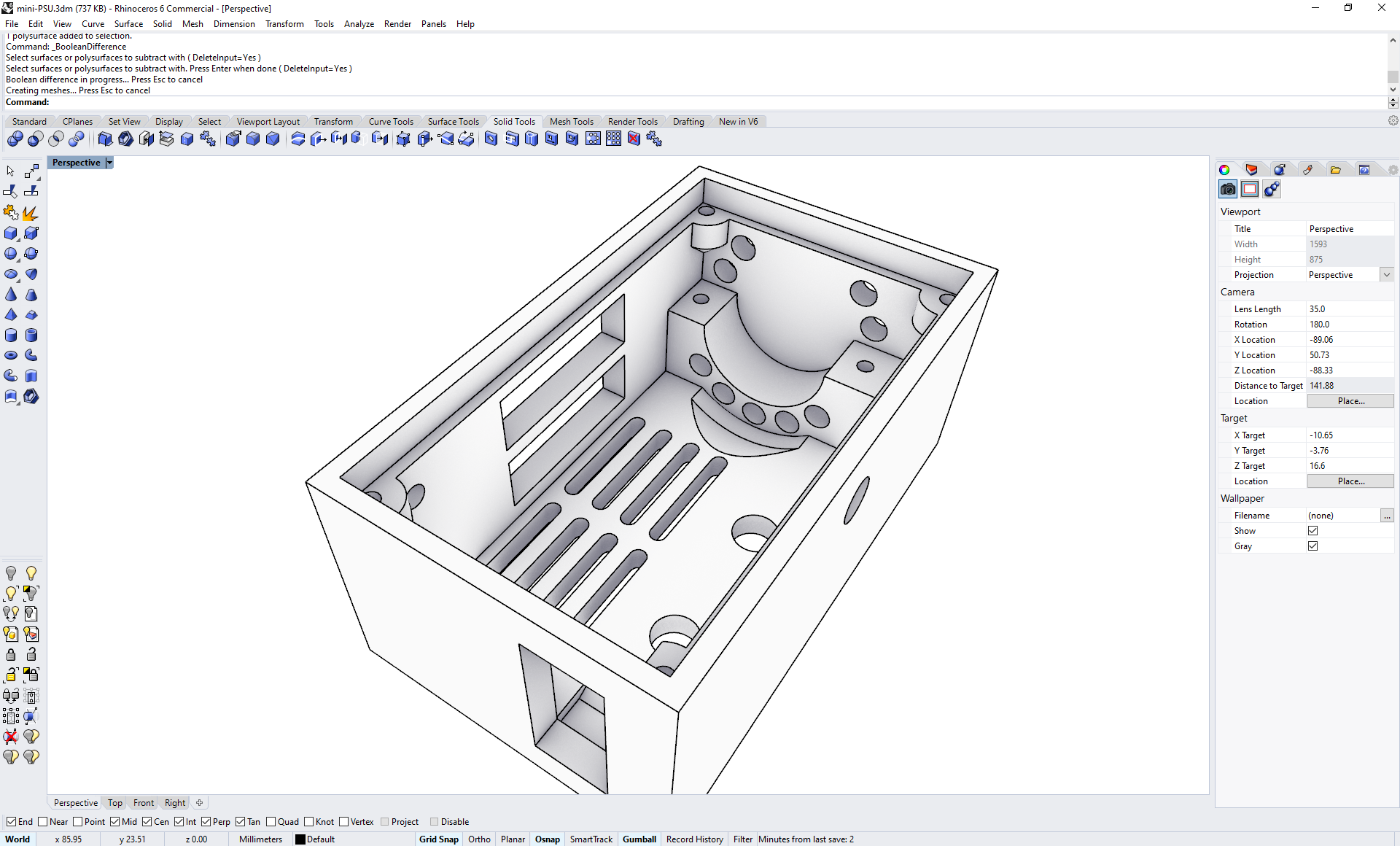Click the Camera Location Place button

click(x=1350, y=401)
